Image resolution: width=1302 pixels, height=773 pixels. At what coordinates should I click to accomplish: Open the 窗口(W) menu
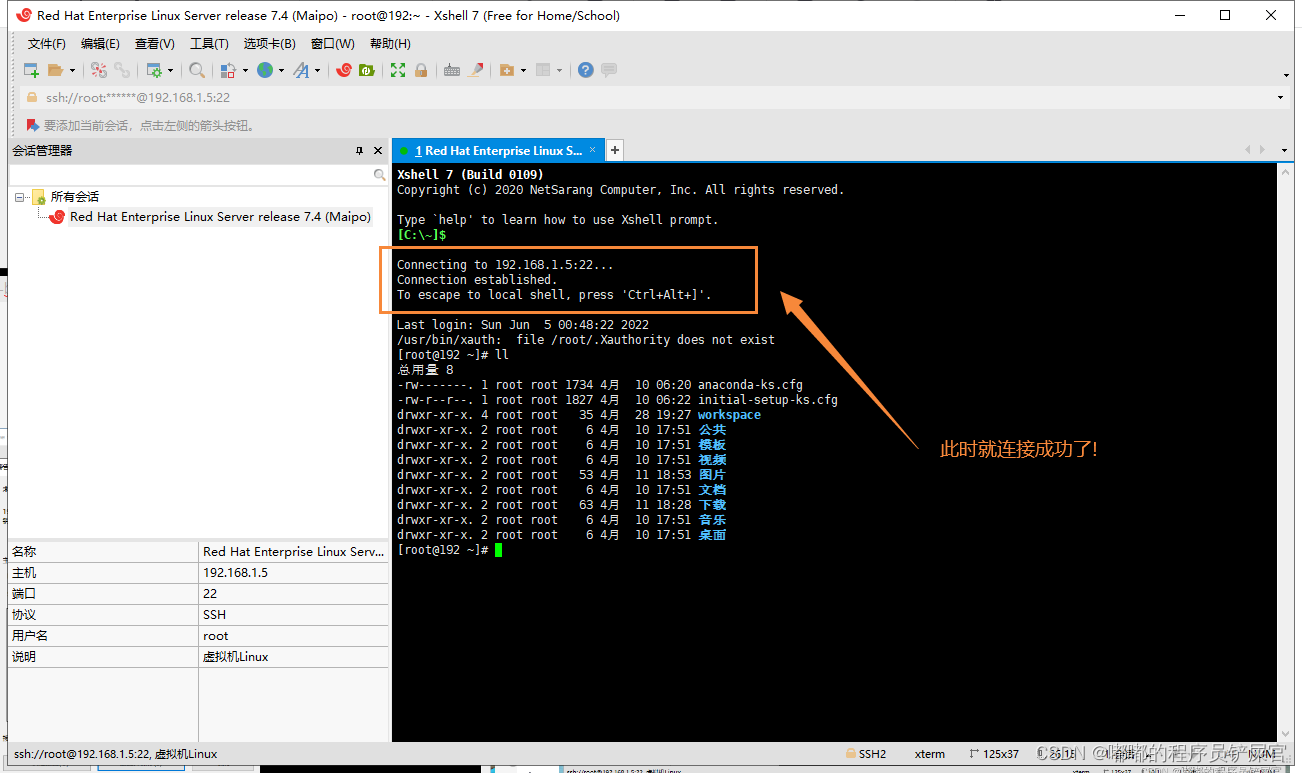(332, 44)
